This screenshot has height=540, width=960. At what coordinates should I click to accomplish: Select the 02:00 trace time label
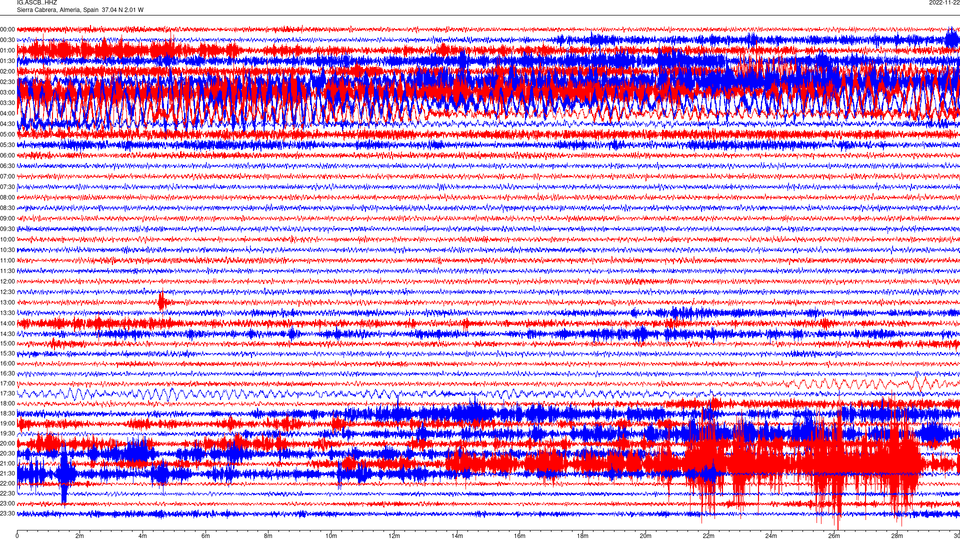click(x=7, y=71)
